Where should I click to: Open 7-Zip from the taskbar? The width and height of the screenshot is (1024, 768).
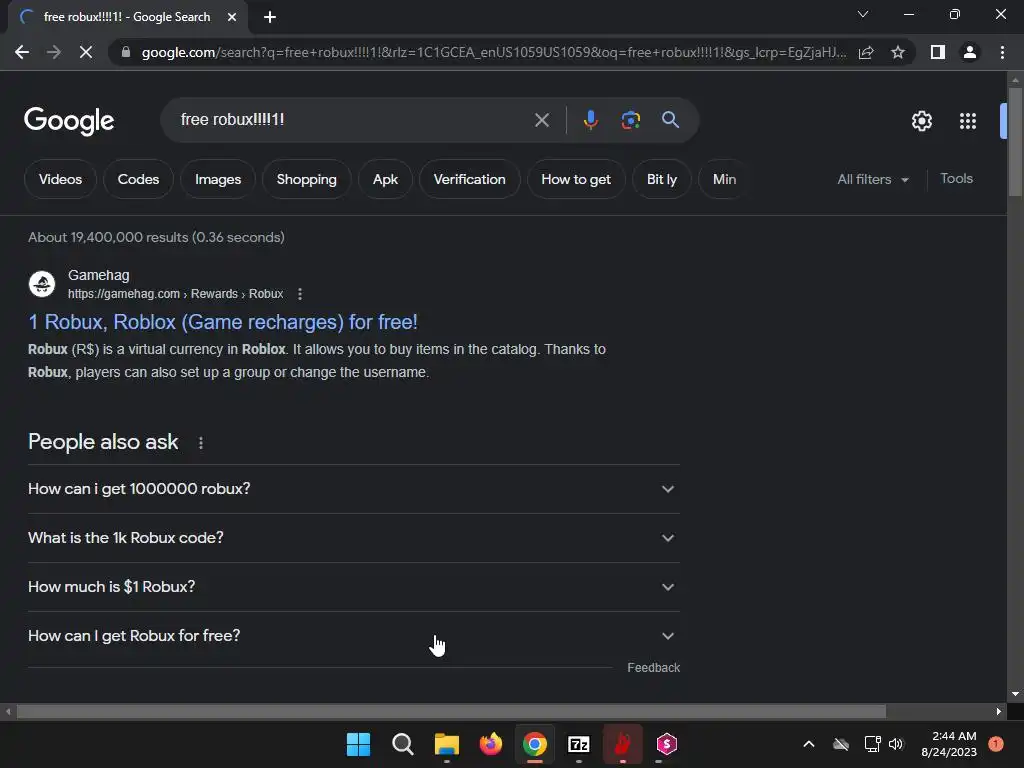(579, 744)
